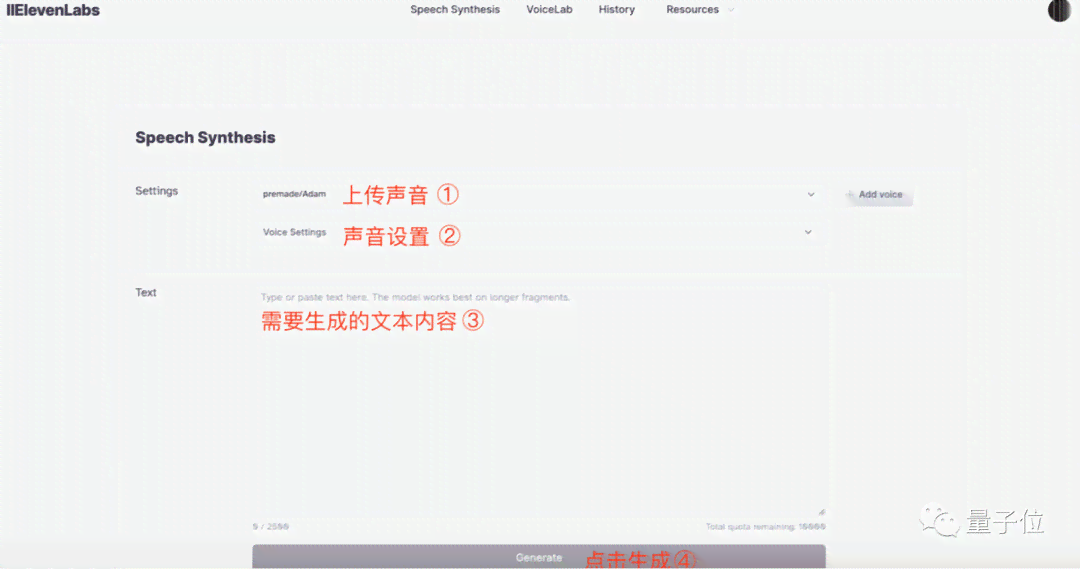The width and height of the screenshot is (1080, 569).
Task: Click the Text label
Action: [145, 292]
